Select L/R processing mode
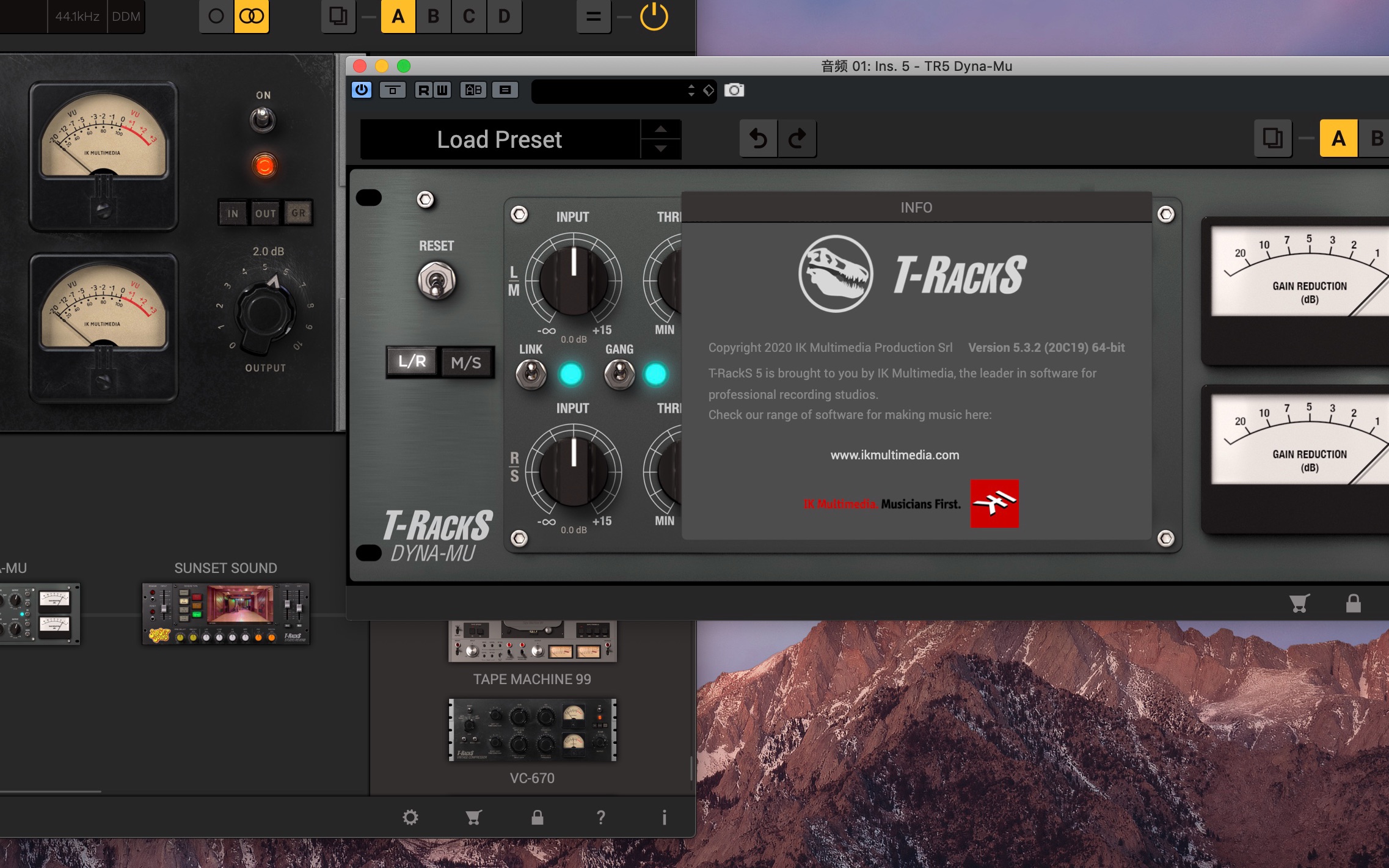Image resolution: width=1389 pixels, height=868 pixels. (412, 361)
